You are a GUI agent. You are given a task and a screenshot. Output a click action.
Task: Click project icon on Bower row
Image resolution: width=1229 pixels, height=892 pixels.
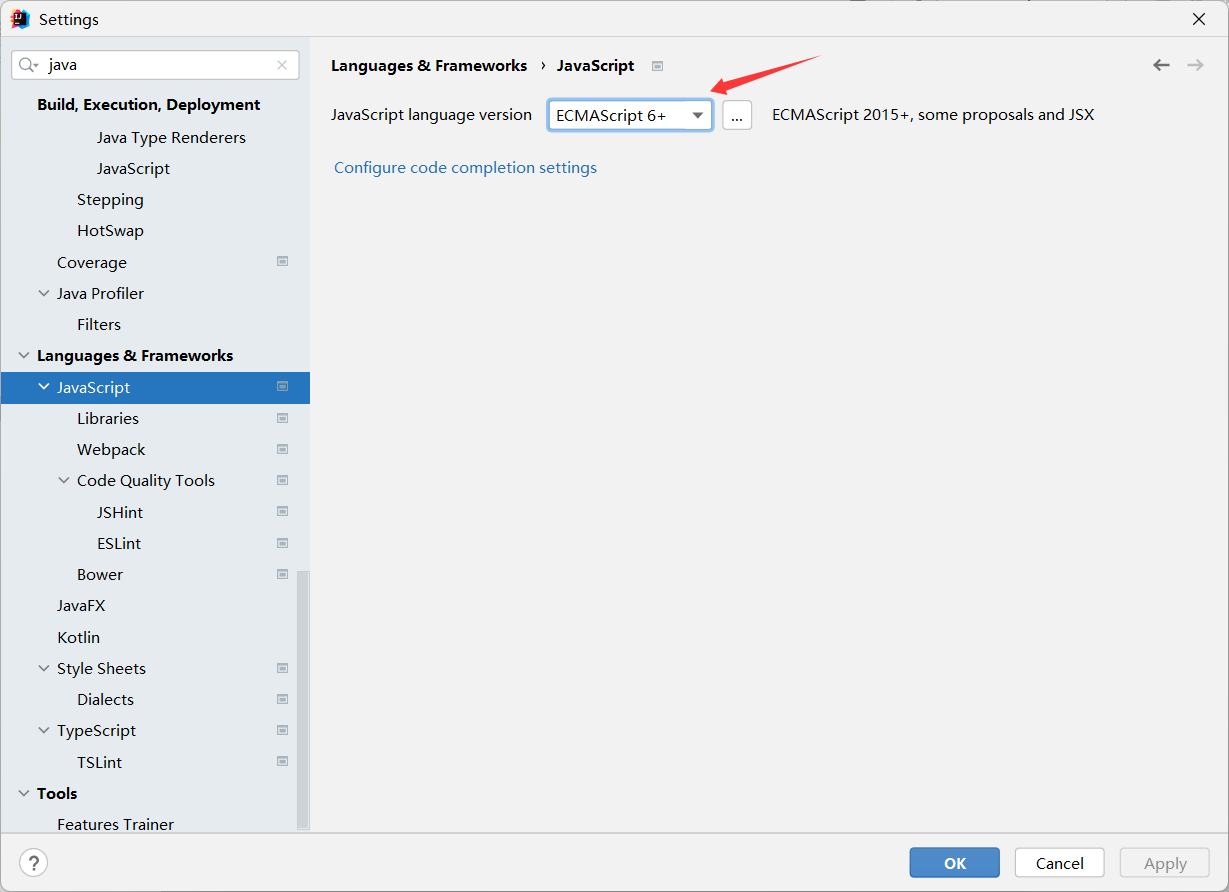[x=282, y=574]
